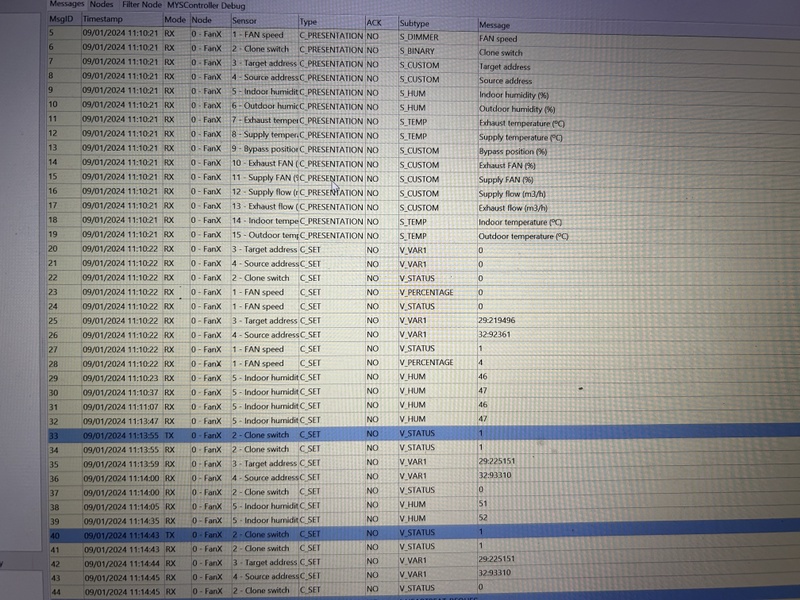Image resolution: width=800 pixels, height=600 pixels.
Task: Select highlighted TX row MsgID 40
Action: (423, 534)
